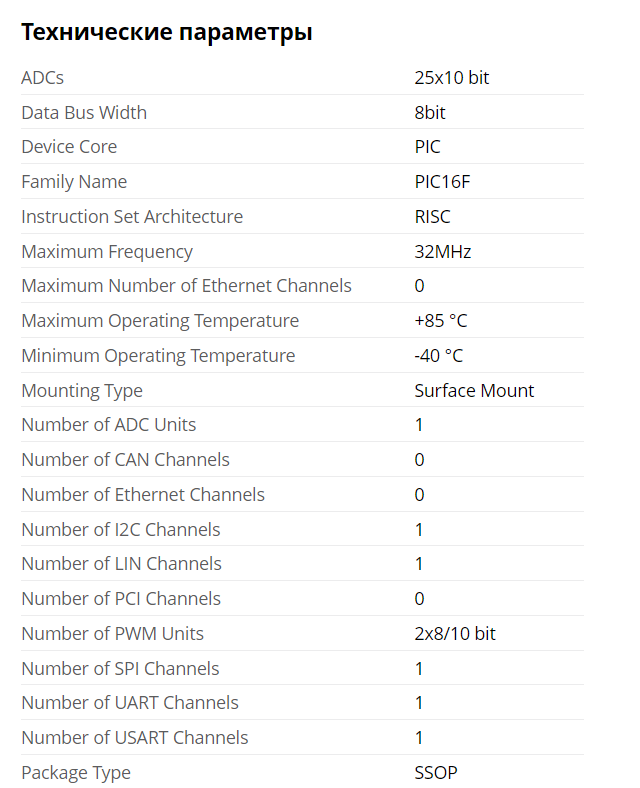This screenshot has width=640, height=788.
Task: Click the "Data Bus Width" label
Action: pyautogui.click(x=84, y=113)
